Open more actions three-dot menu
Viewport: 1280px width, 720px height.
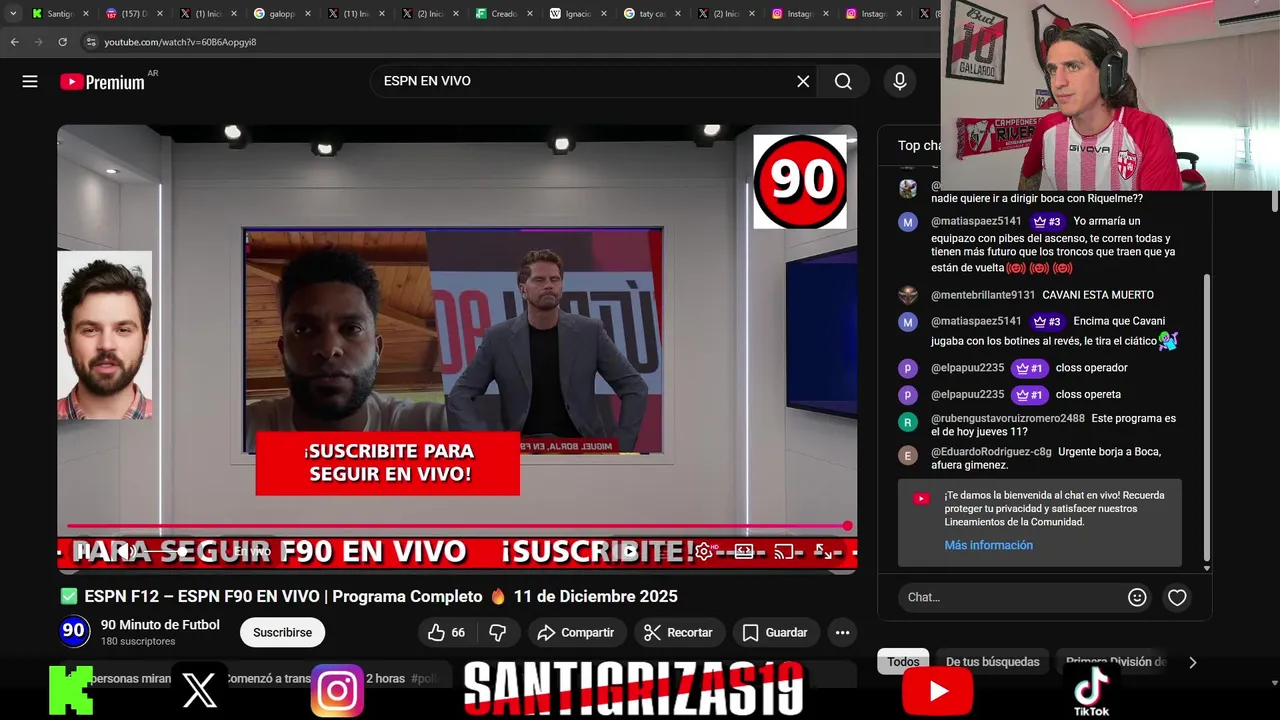pos(842,633)
